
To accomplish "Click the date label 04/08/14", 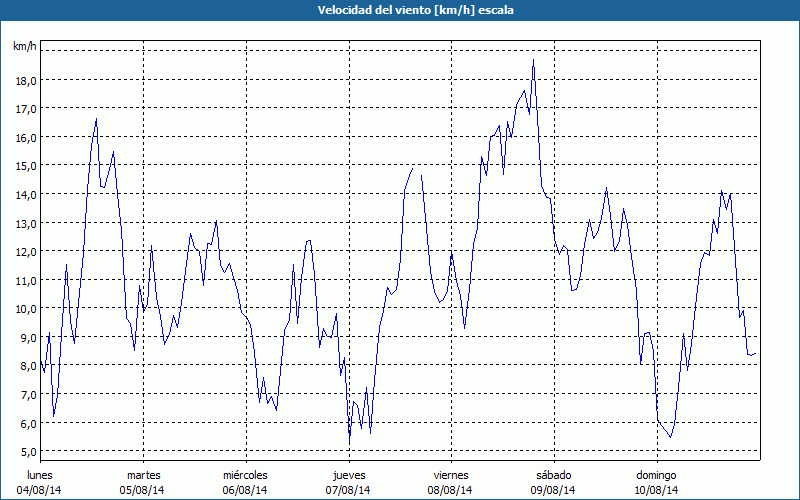I will coord(42,490).
